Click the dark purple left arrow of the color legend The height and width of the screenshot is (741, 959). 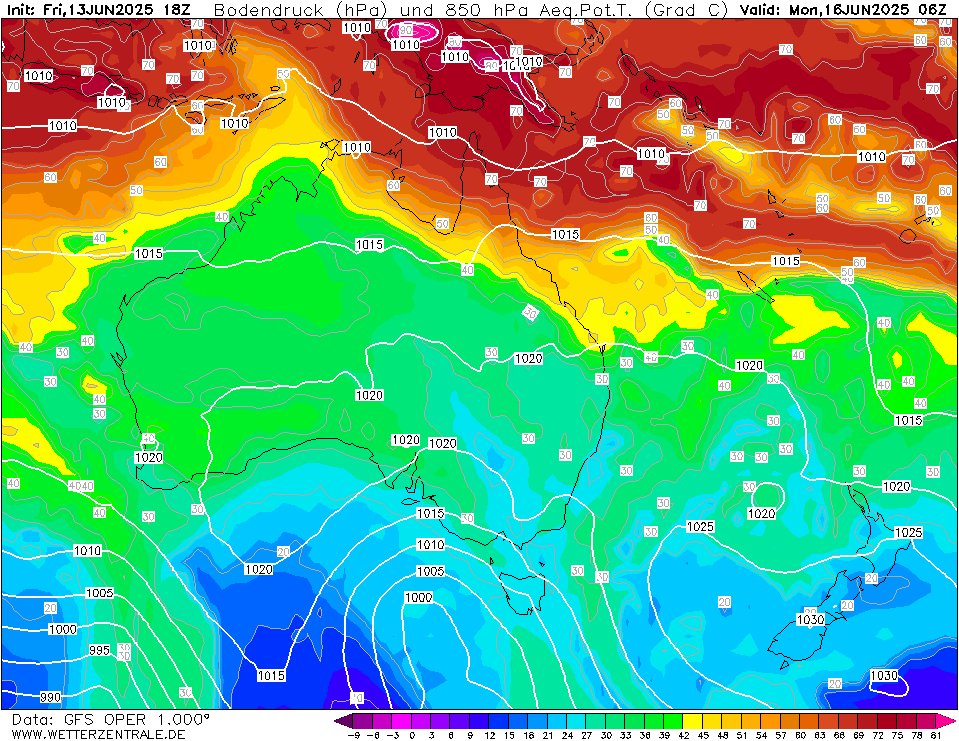click(343, 721)
